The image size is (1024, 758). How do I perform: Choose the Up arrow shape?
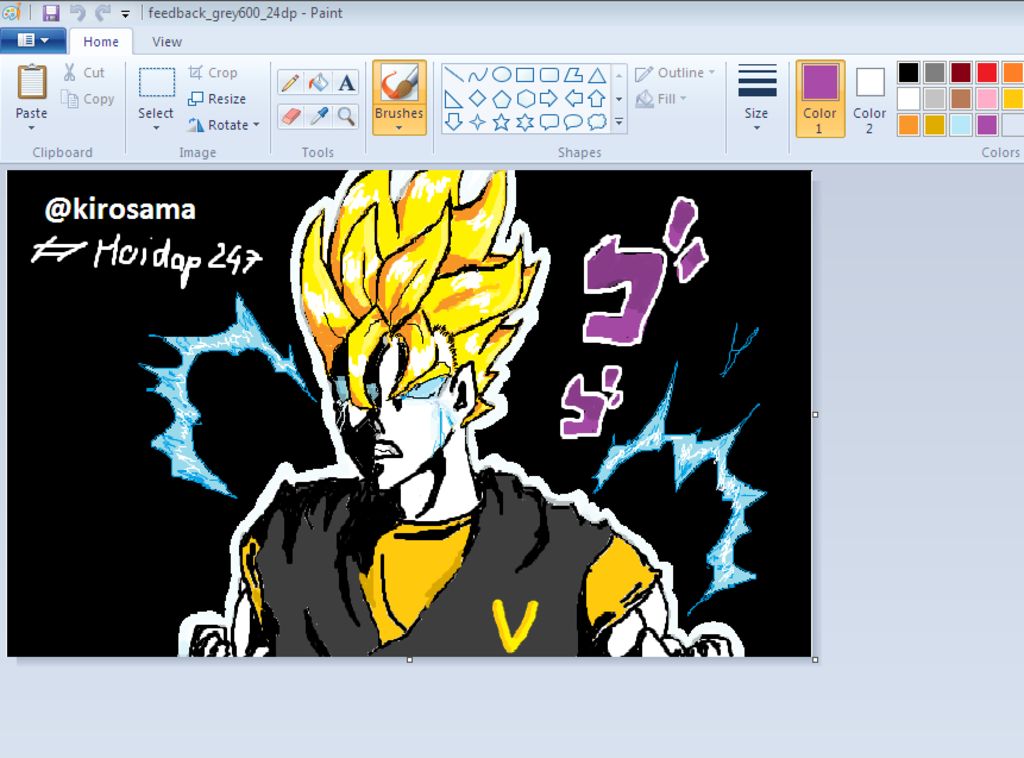coord(597,99)
